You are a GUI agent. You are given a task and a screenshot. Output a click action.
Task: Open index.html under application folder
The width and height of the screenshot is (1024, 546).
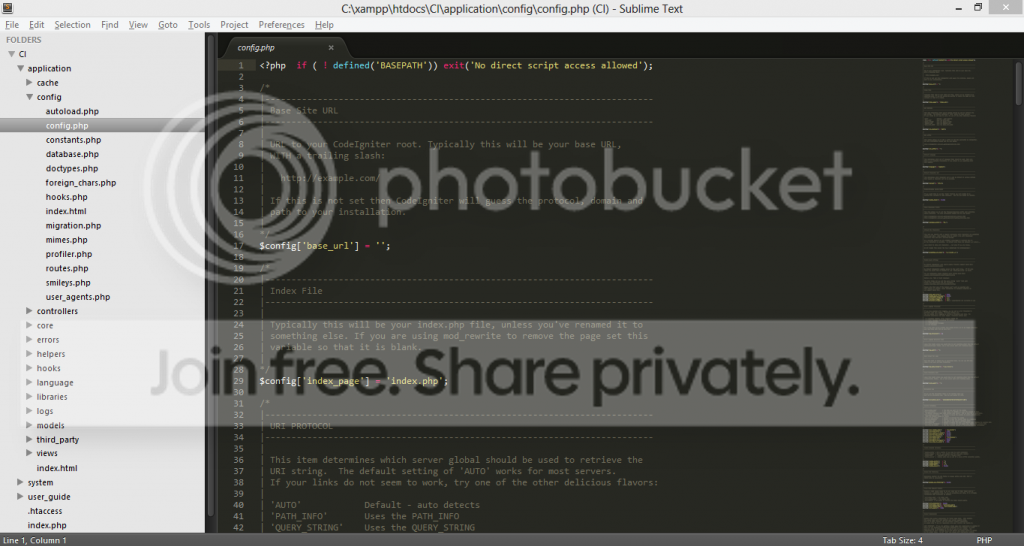pos(56,468)
